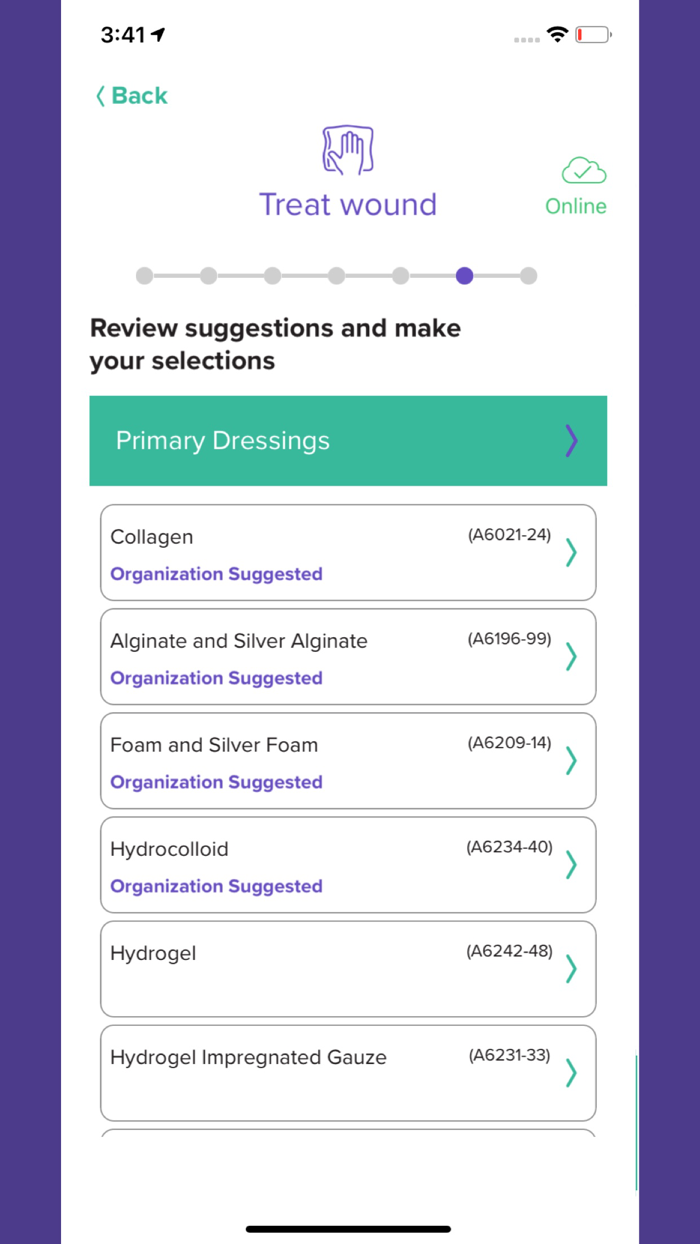The image size is (700, 1244).
Task: Select the first progress step dot
Action: 144,276
